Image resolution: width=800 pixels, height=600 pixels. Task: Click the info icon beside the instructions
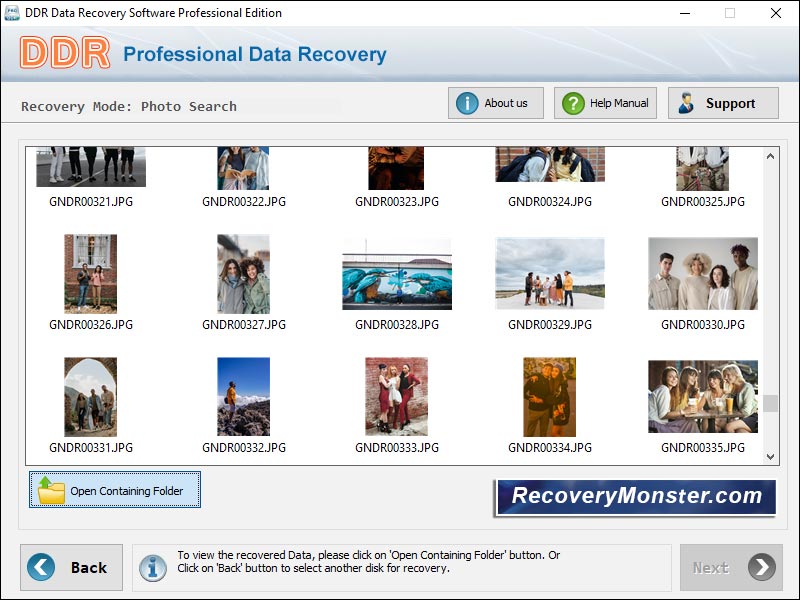(153, 568)
